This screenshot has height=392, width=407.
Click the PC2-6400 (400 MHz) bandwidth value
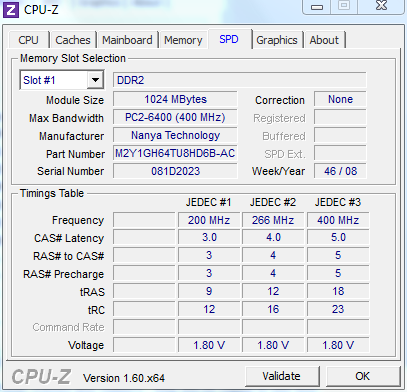click(175, 117)
